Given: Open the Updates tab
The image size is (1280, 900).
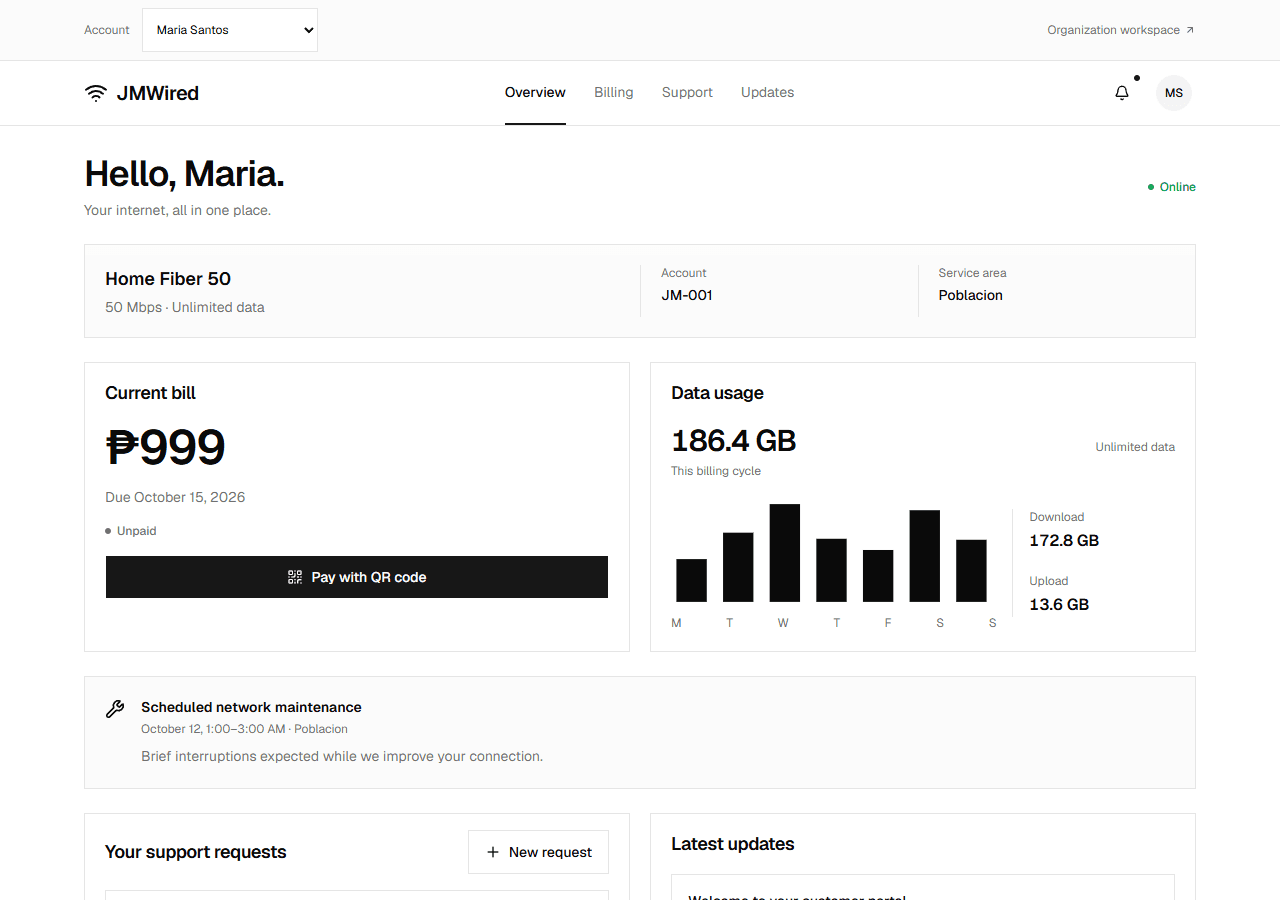Looking at the screenshot, I should pos(767,92).
